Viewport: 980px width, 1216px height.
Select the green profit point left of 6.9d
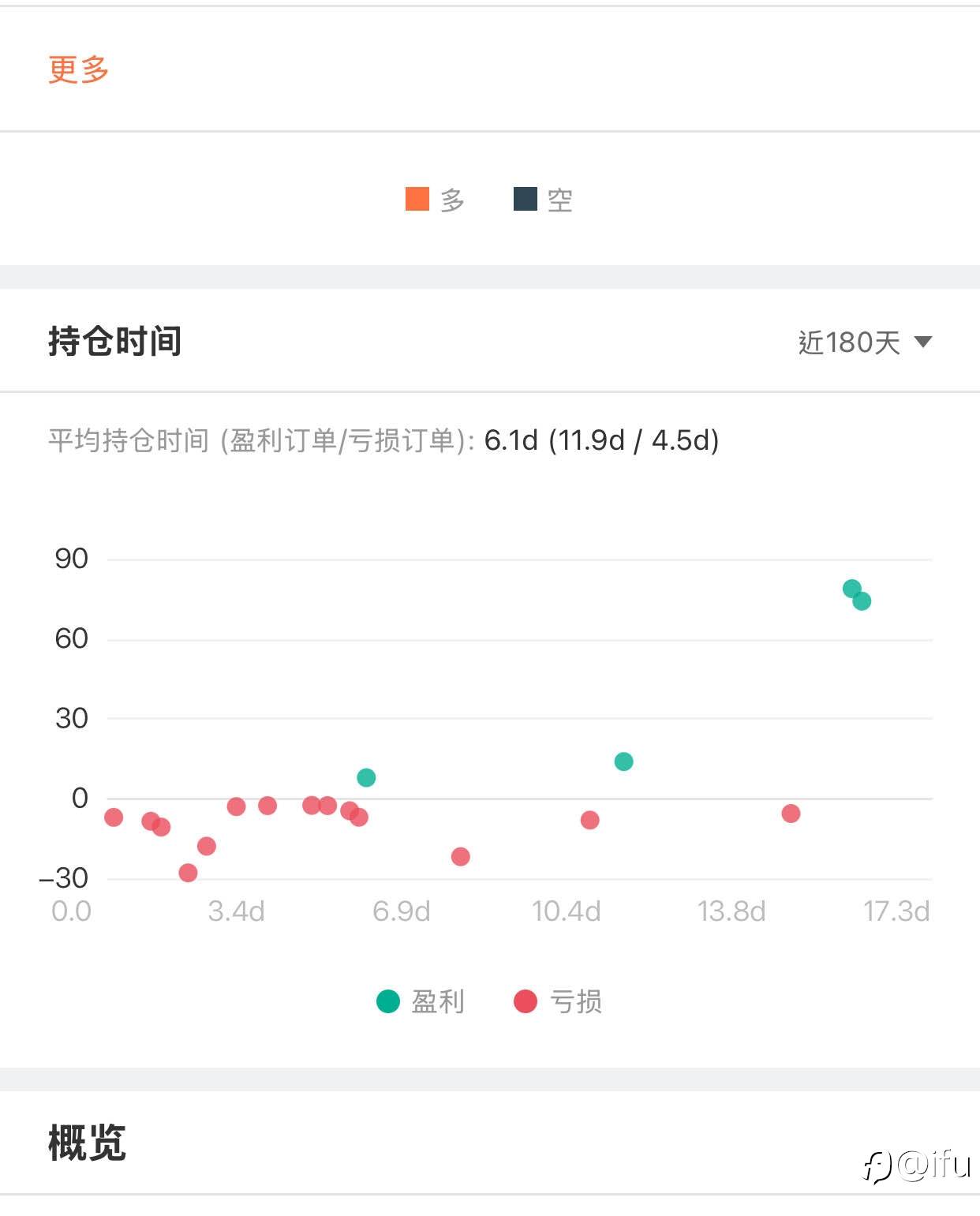click(x=366, y=777)
